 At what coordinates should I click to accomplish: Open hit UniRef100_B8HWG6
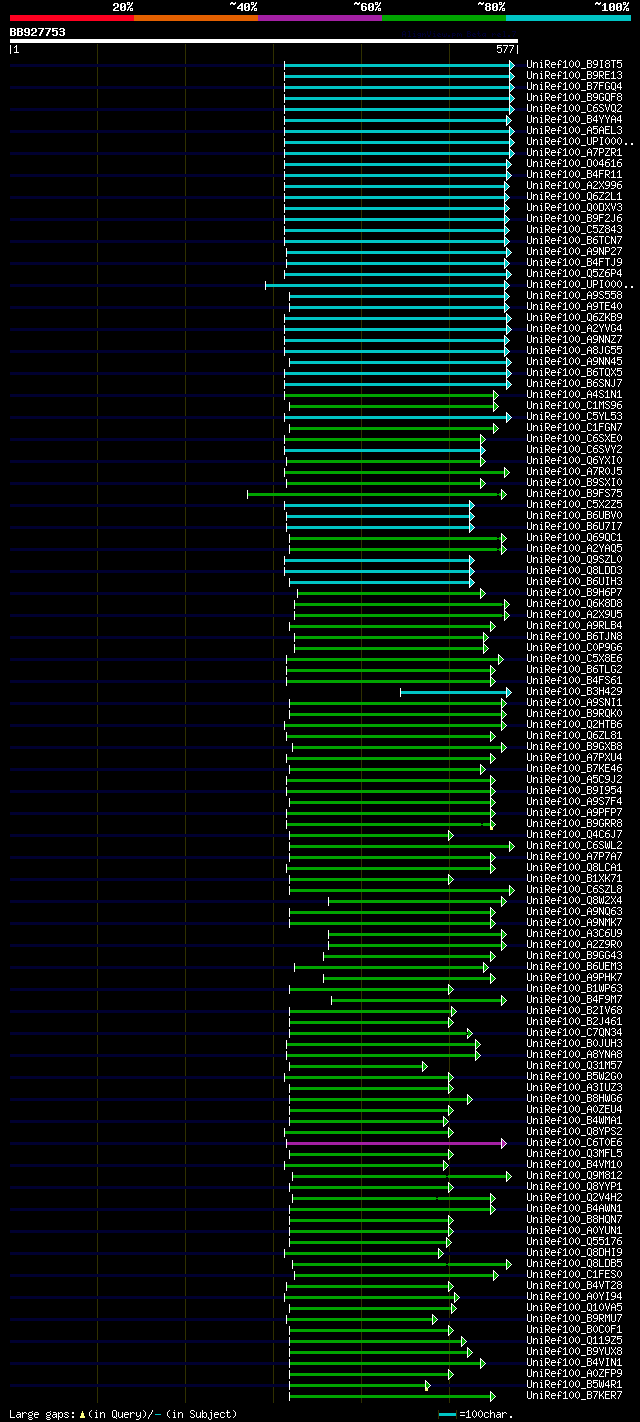click(x=574, y=1098)
